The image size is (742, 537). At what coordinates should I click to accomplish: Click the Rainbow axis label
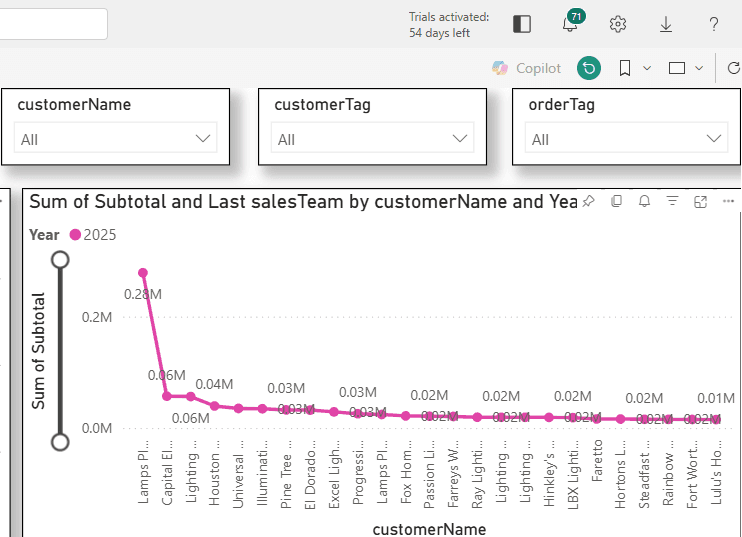tap(668, 473)
